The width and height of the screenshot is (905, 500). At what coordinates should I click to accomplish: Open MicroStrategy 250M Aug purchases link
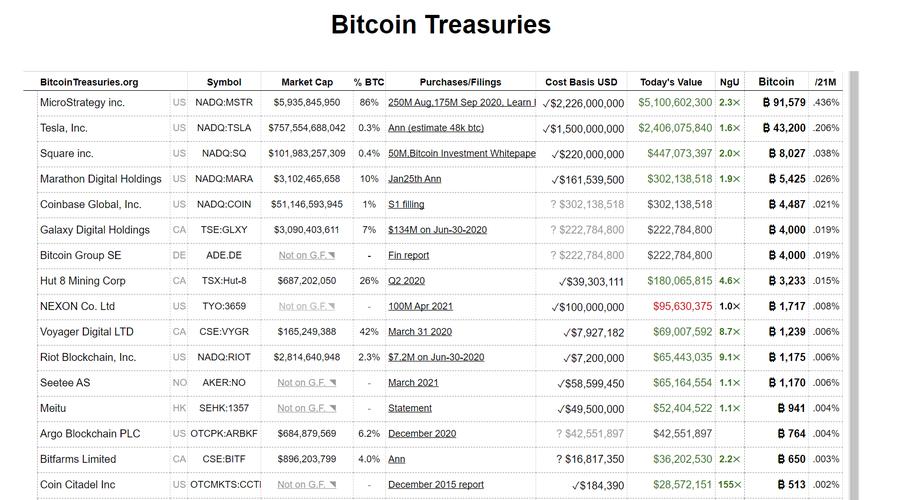462,102
